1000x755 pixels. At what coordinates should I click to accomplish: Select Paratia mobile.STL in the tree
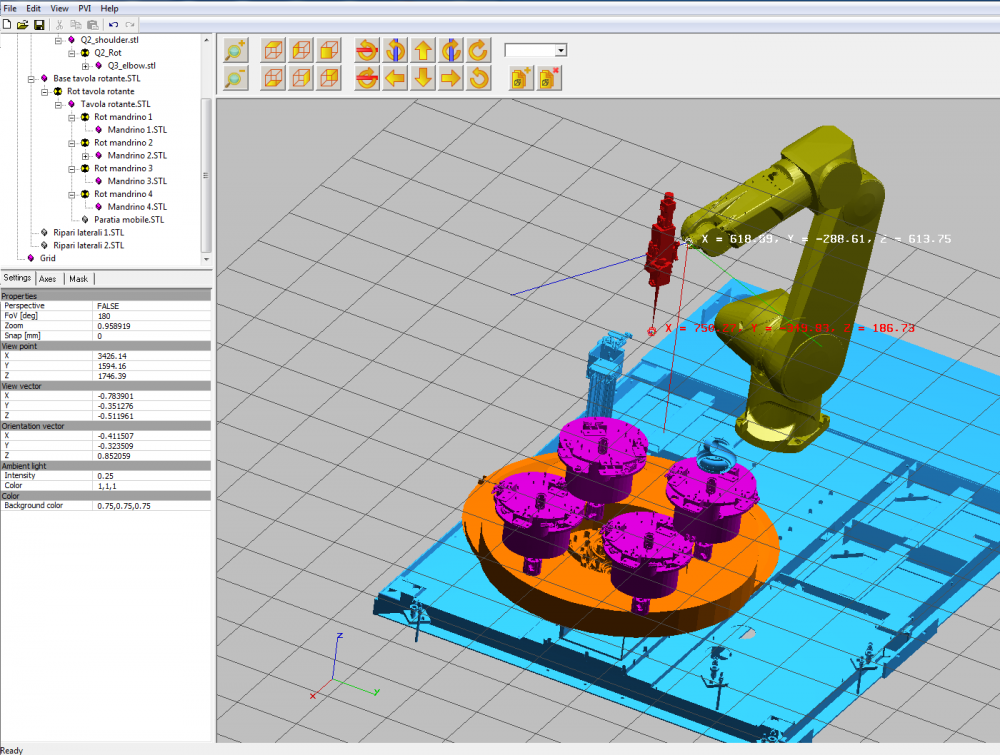(129, 220)
